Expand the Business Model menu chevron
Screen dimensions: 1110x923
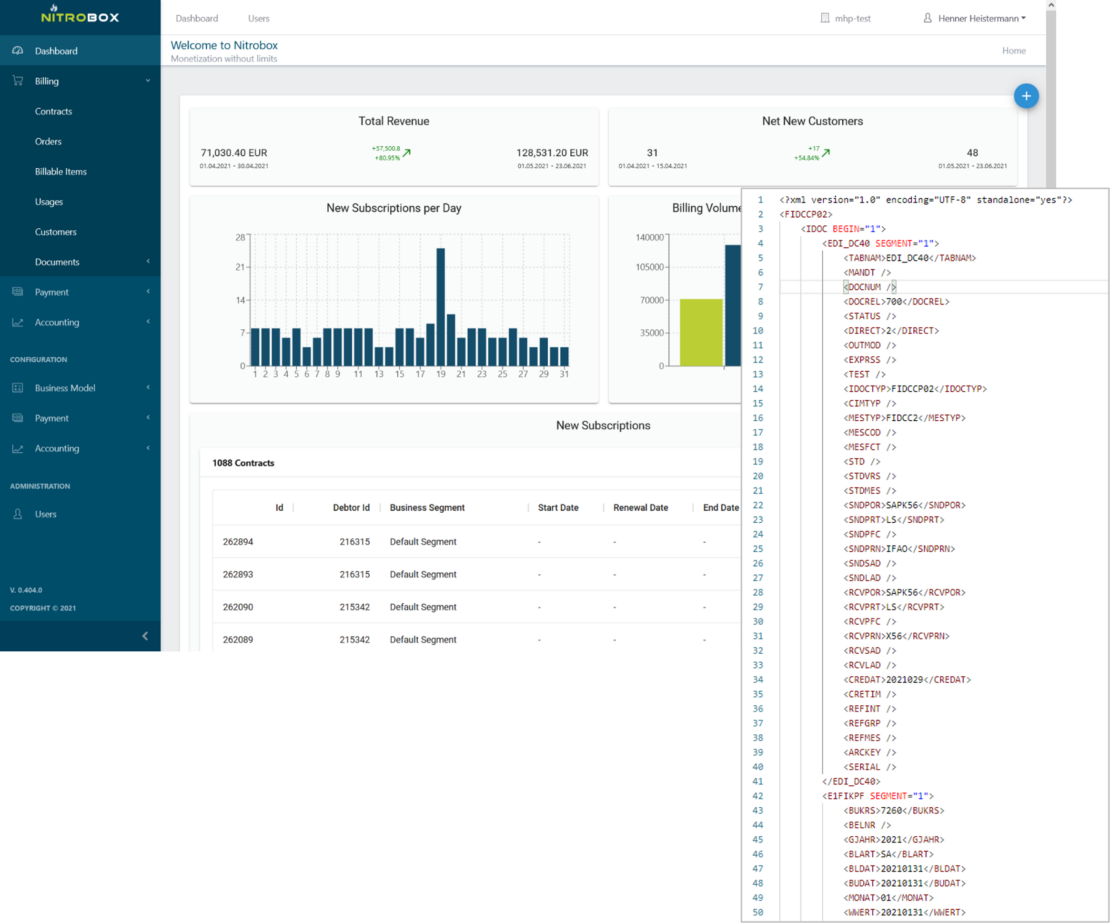[148, 388]
